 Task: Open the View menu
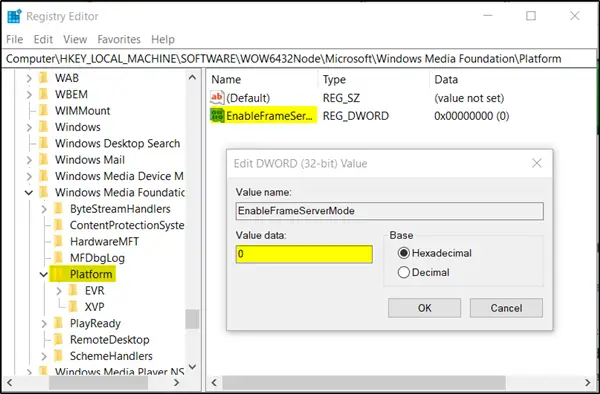pyautogui.click(x=75, y=39)
